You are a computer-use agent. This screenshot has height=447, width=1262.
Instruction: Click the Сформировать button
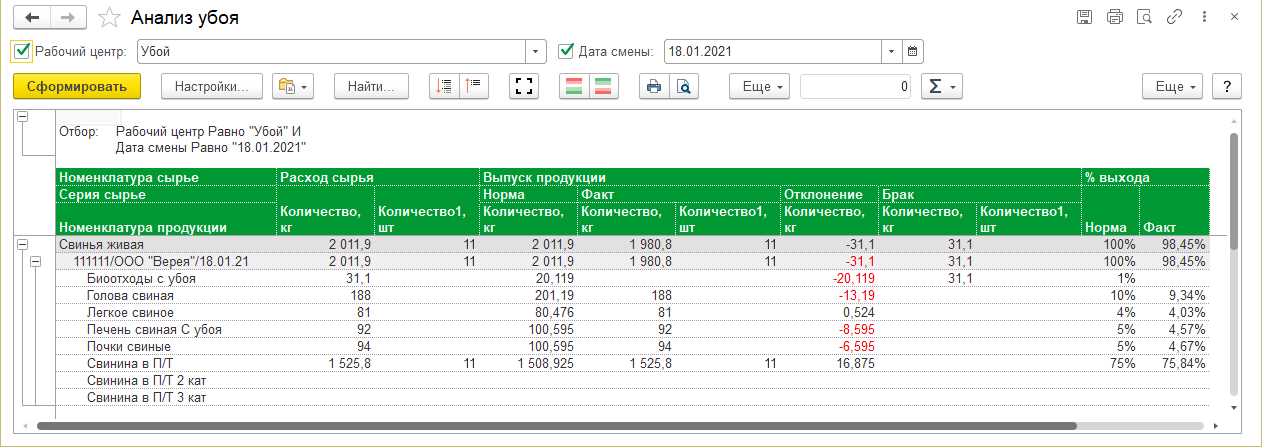[77, 87]
